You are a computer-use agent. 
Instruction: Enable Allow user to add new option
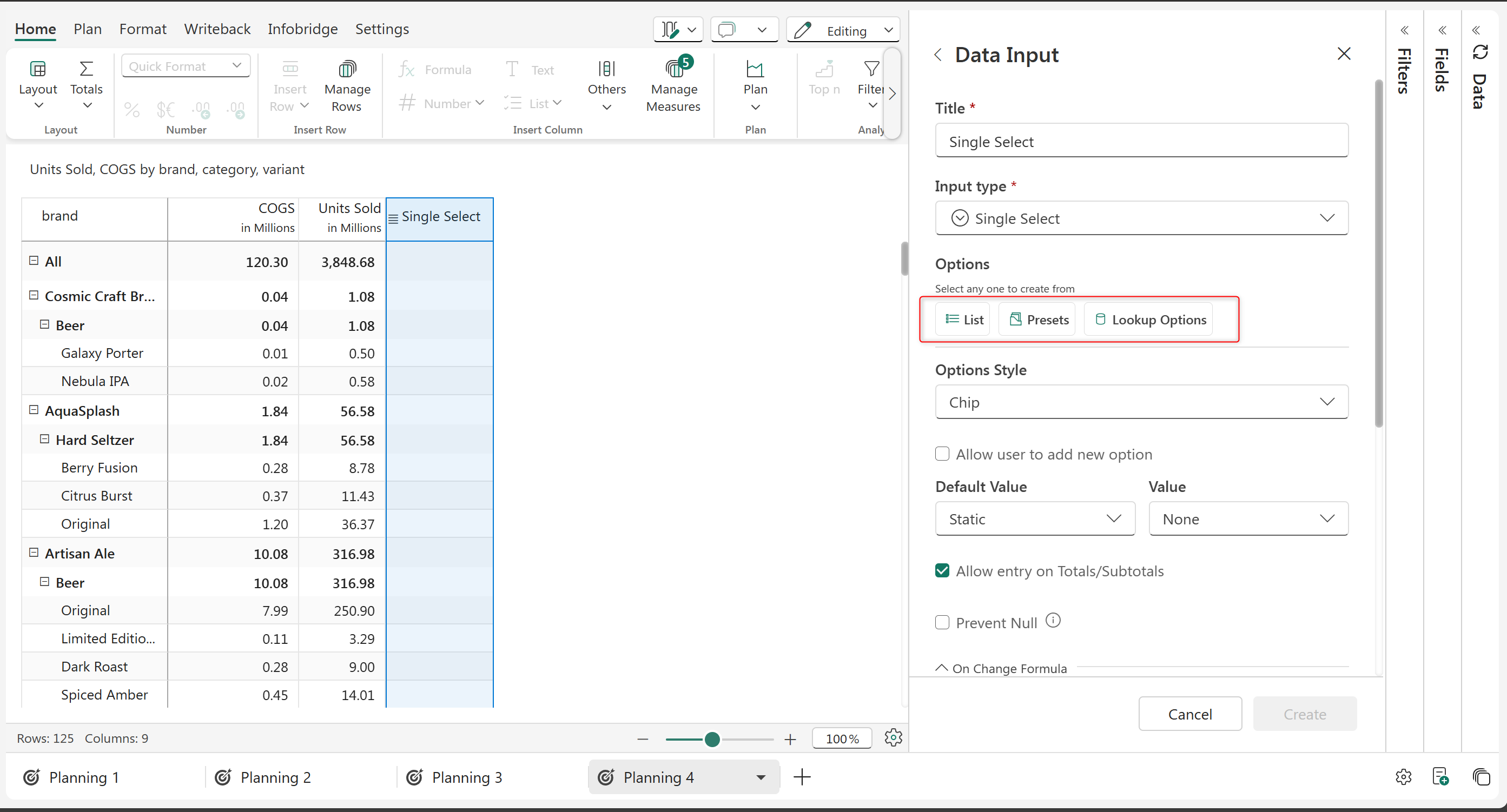point(942,454)
